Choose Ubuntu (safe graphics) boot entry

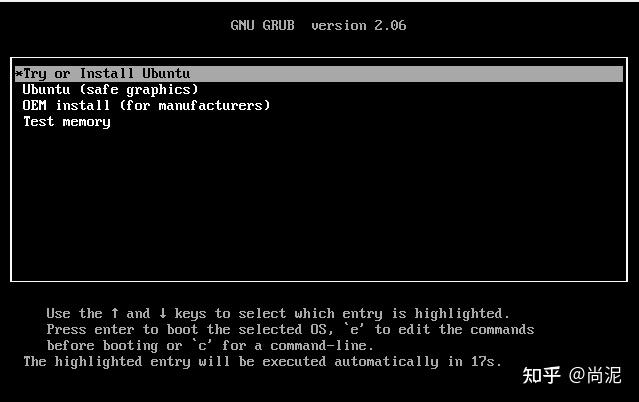coord(110,90)
